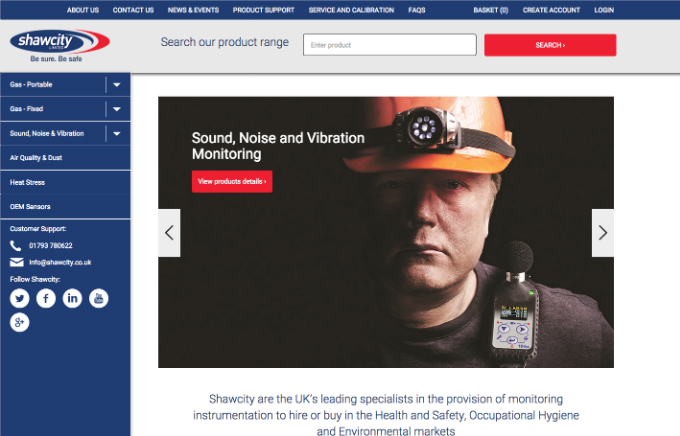
Task: Open Heat Stress category
Action: pyautogui.click(x=65, y=182)
